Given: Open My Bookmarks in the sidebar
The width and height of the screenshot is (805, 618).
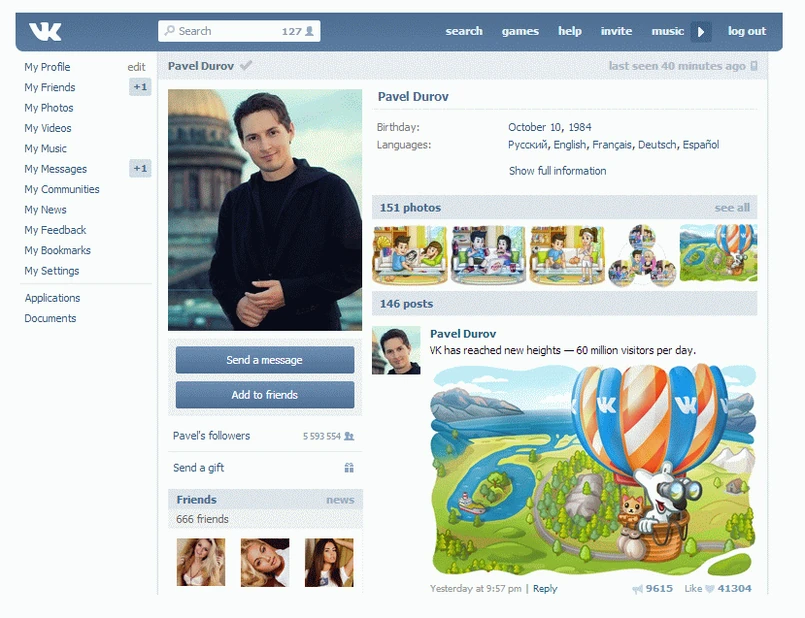Looking at the screenshot, I should (x=58, y=250).
